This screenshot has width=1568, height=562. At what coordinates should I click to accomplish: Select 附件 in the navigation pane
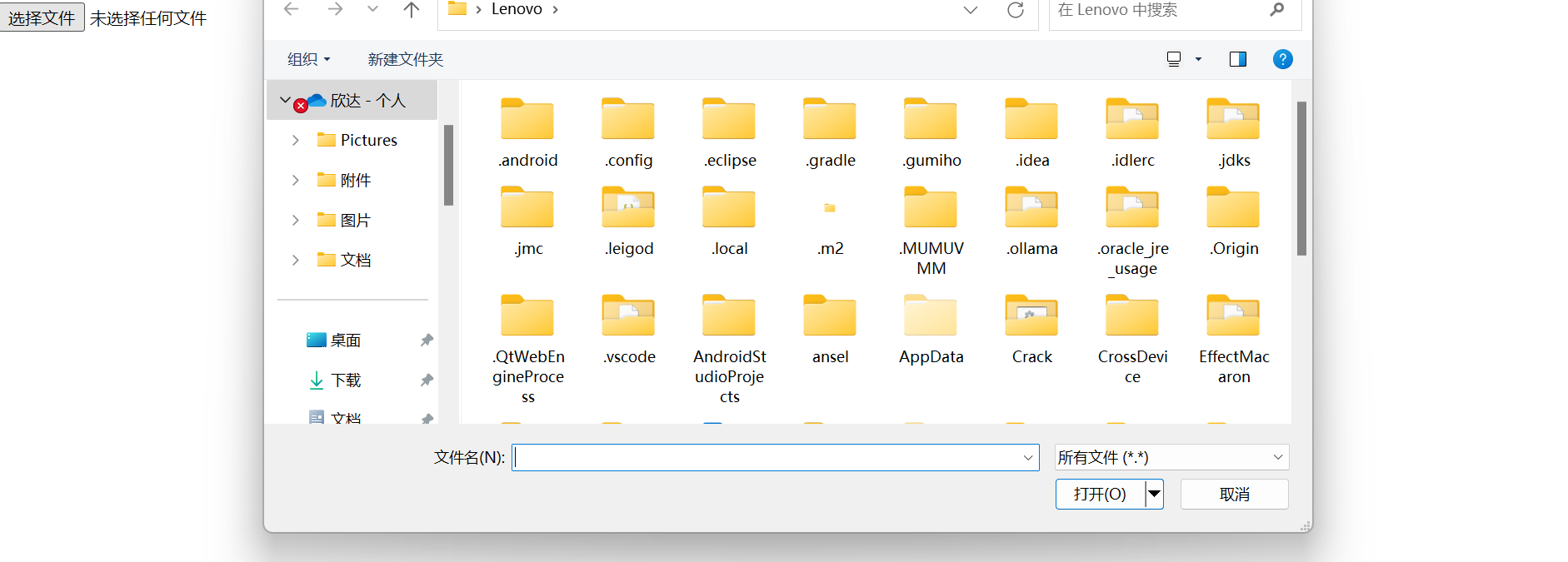click(x=344, y=180)
